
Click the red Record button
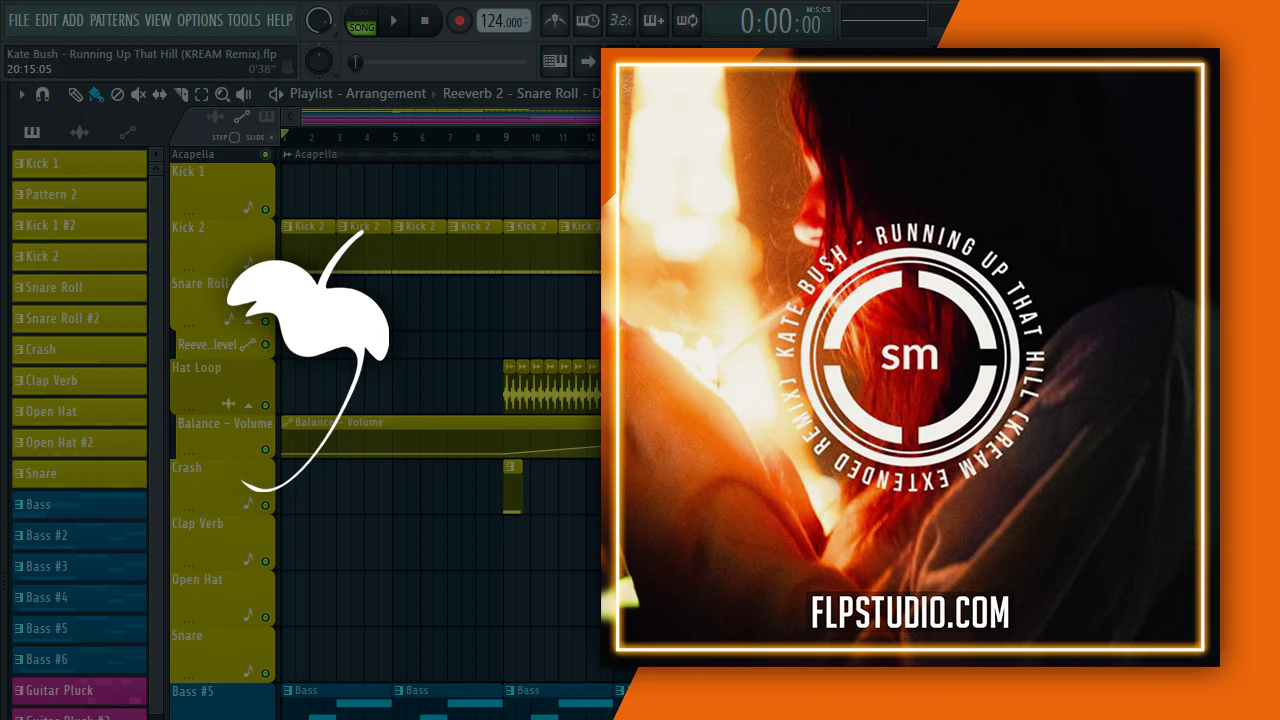click(459, 20)
